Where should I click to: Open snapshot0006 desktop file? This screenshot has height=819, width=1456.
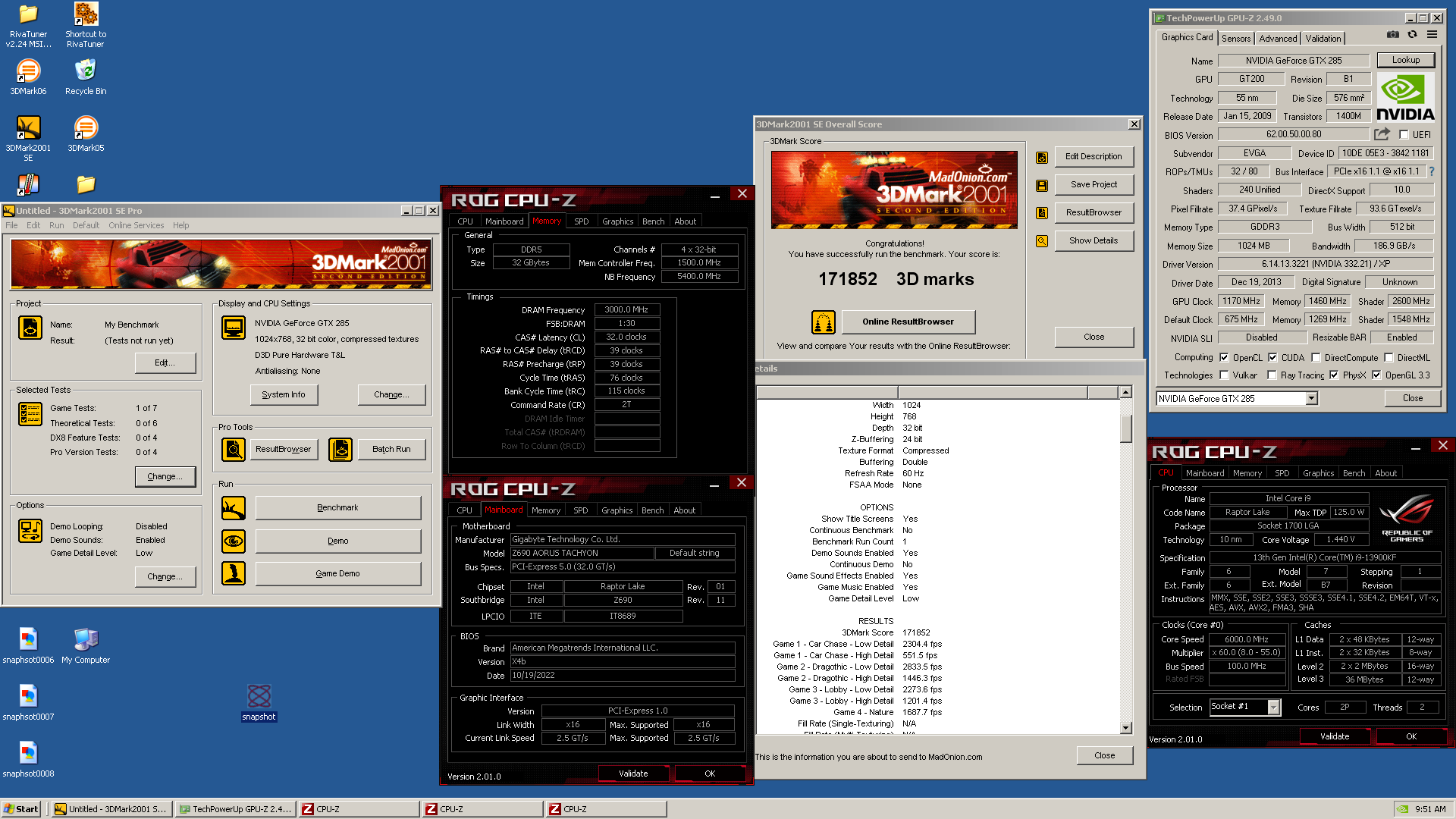(28, 646)
